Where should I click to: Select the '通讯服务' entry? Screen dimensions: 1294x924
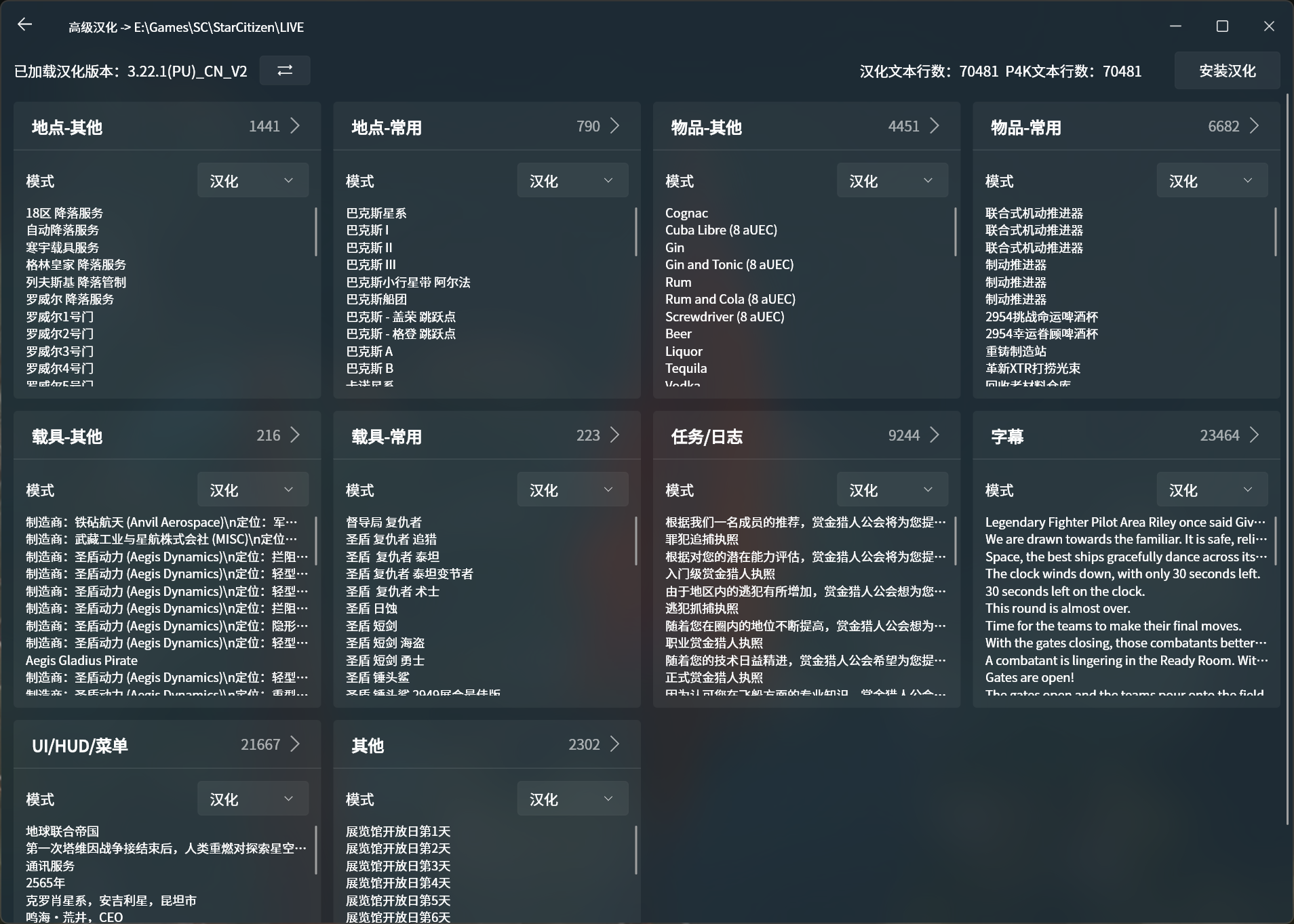tap(50, 866)
